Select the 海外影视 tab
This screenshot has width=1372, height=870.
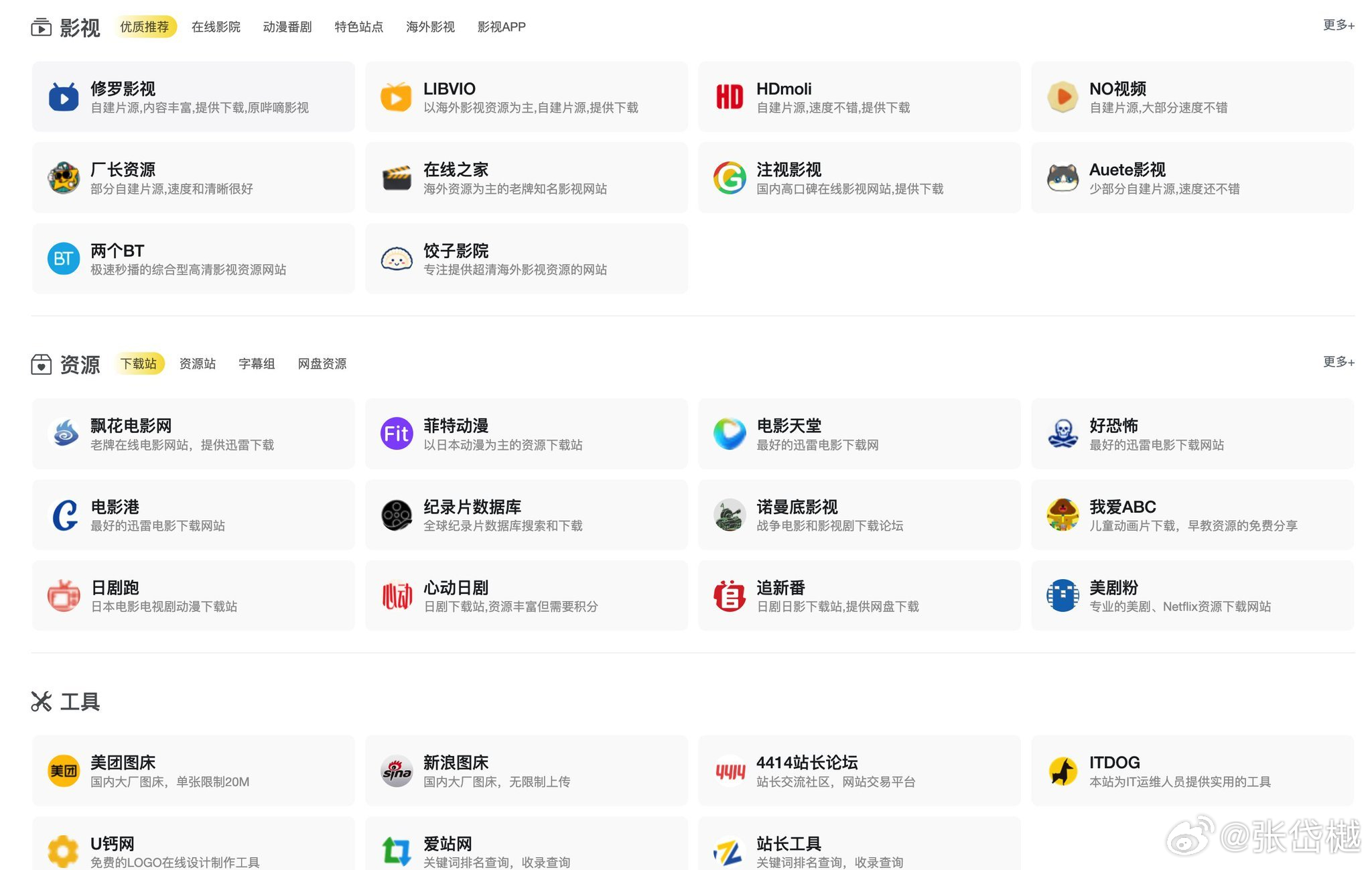(430, 27)
